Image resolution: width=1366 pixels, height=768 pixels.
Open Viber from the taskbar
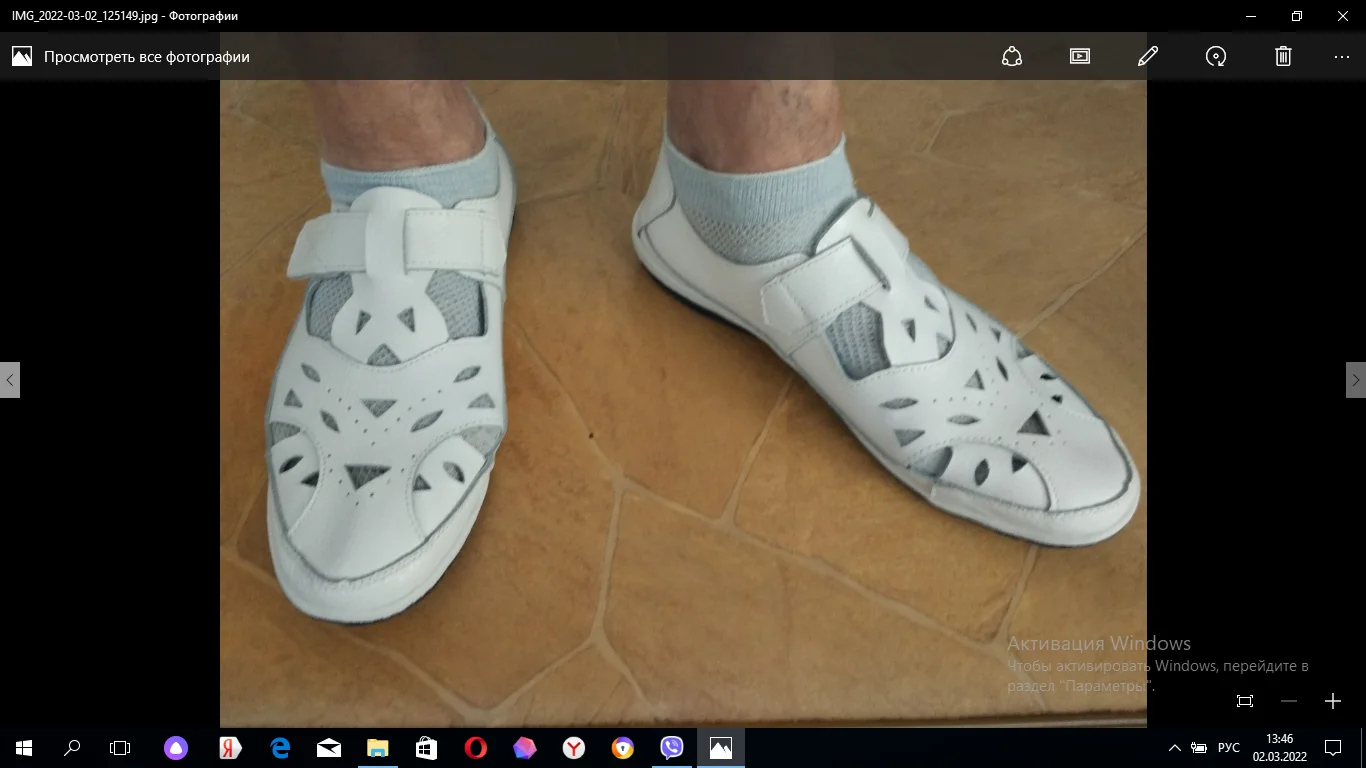click(672, 748)
